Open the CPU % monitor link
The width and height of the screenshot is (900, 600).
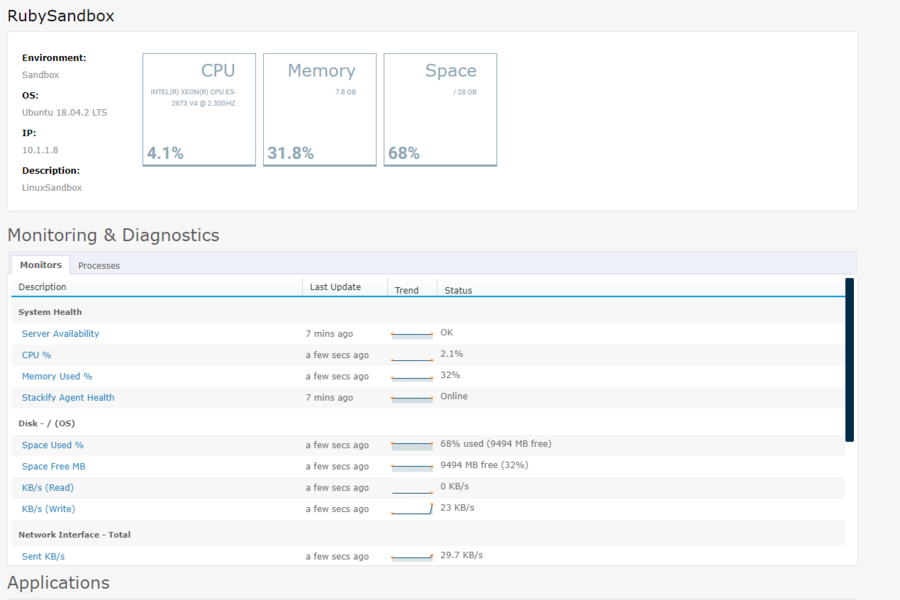click(36, 355)
